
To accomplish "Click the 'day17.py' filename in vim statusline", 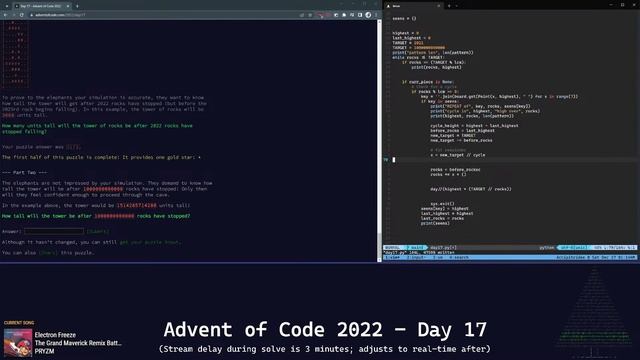I will 443,247.
